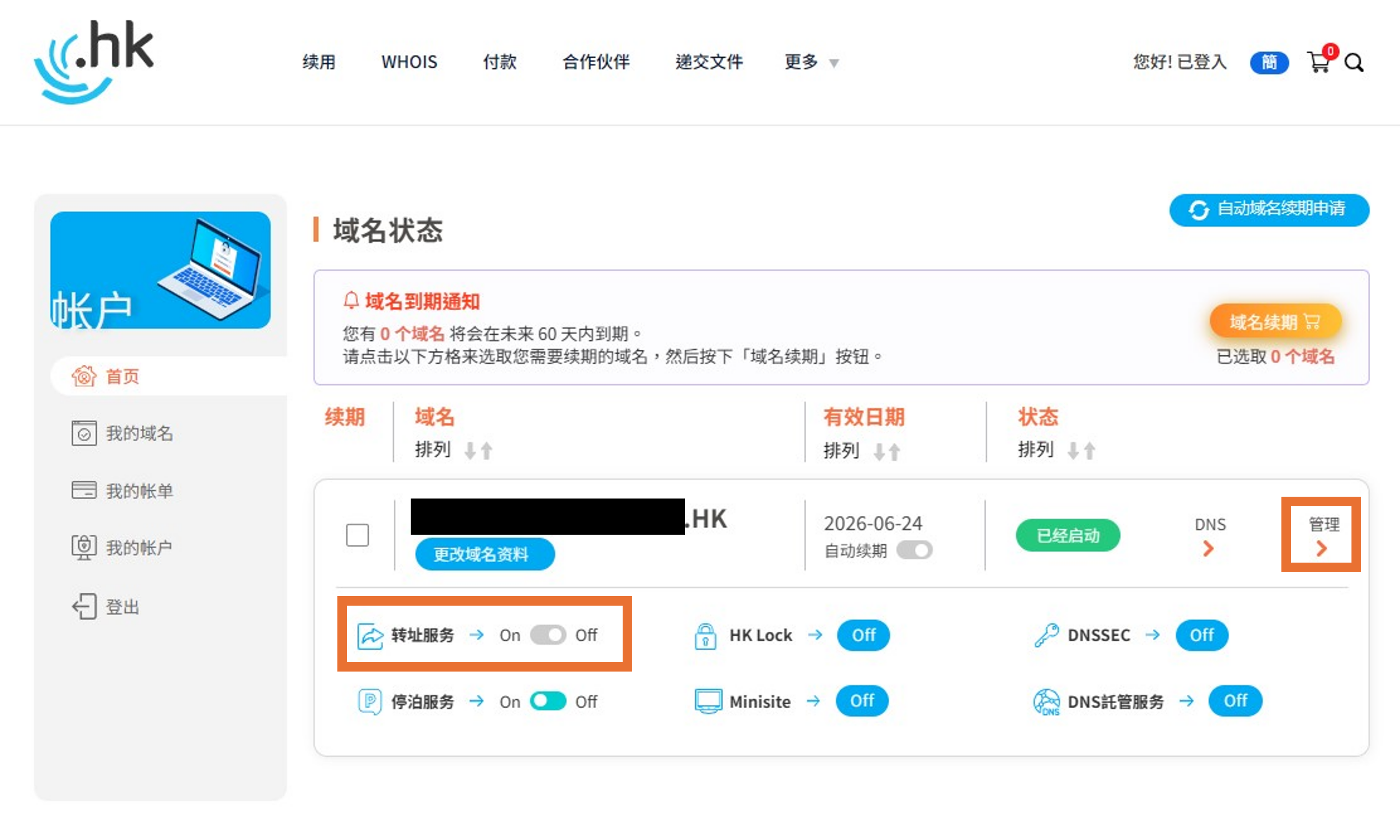The image size is (1400, 840).
Task: Sort the 有效日期 column with sort arrows
Action: 886,451
